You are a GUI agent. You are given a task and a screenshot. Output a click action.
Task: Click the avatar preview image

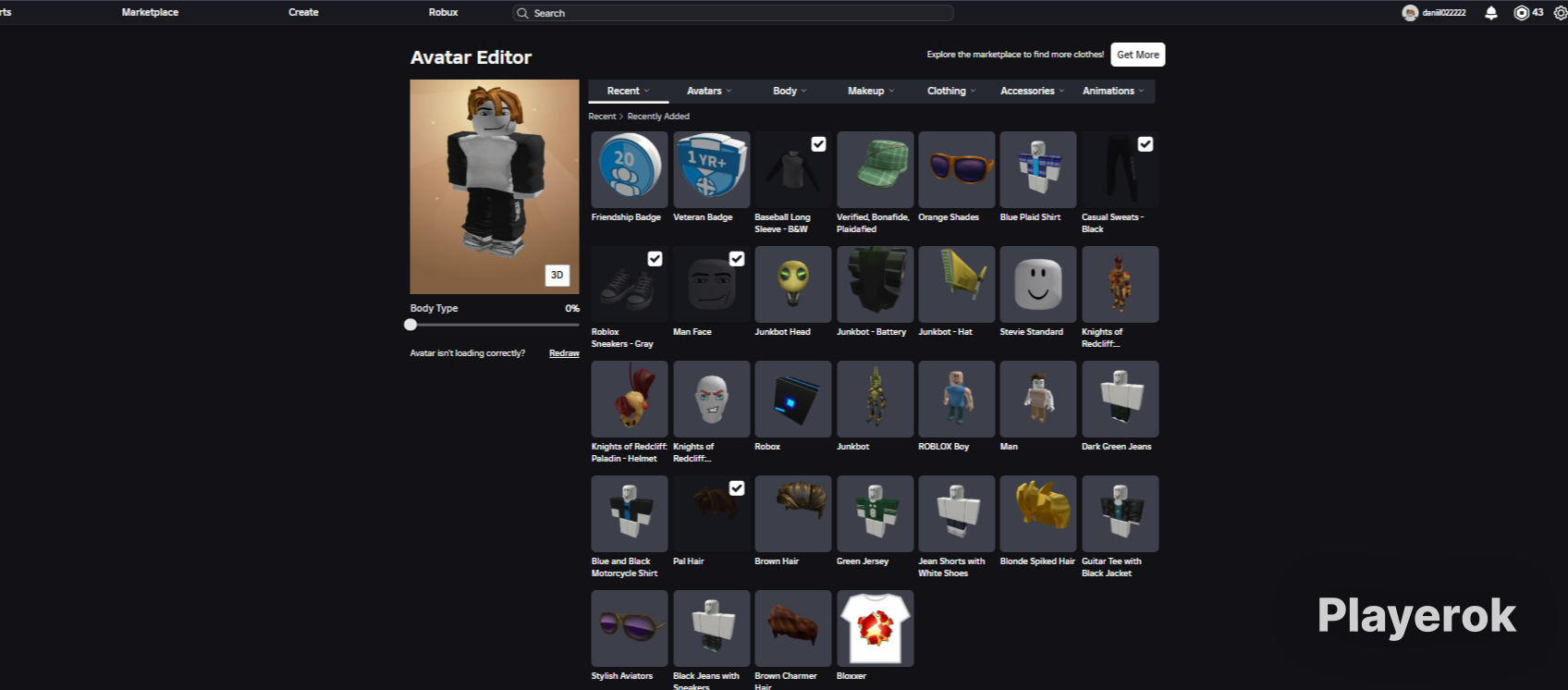point(495,187)
